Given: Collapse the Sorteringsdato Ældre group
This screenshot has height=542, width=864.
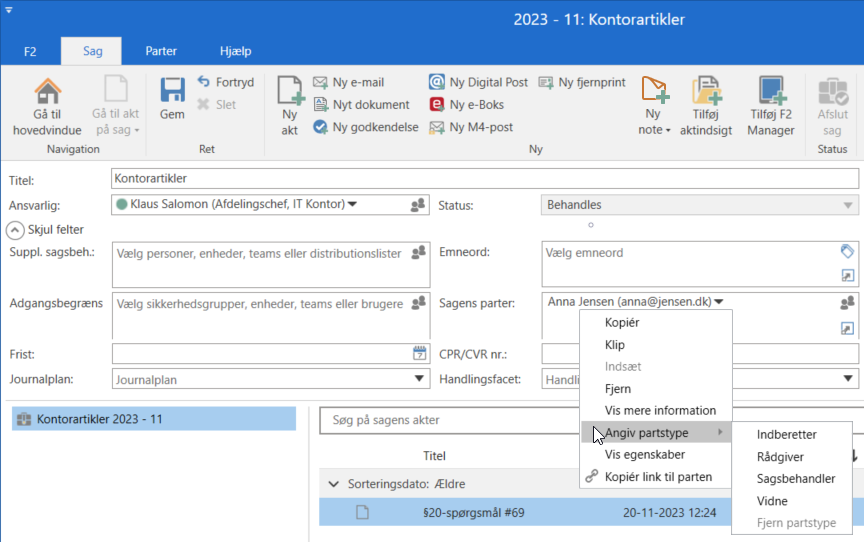Looking at the screenshot, I should coord(334,484).
